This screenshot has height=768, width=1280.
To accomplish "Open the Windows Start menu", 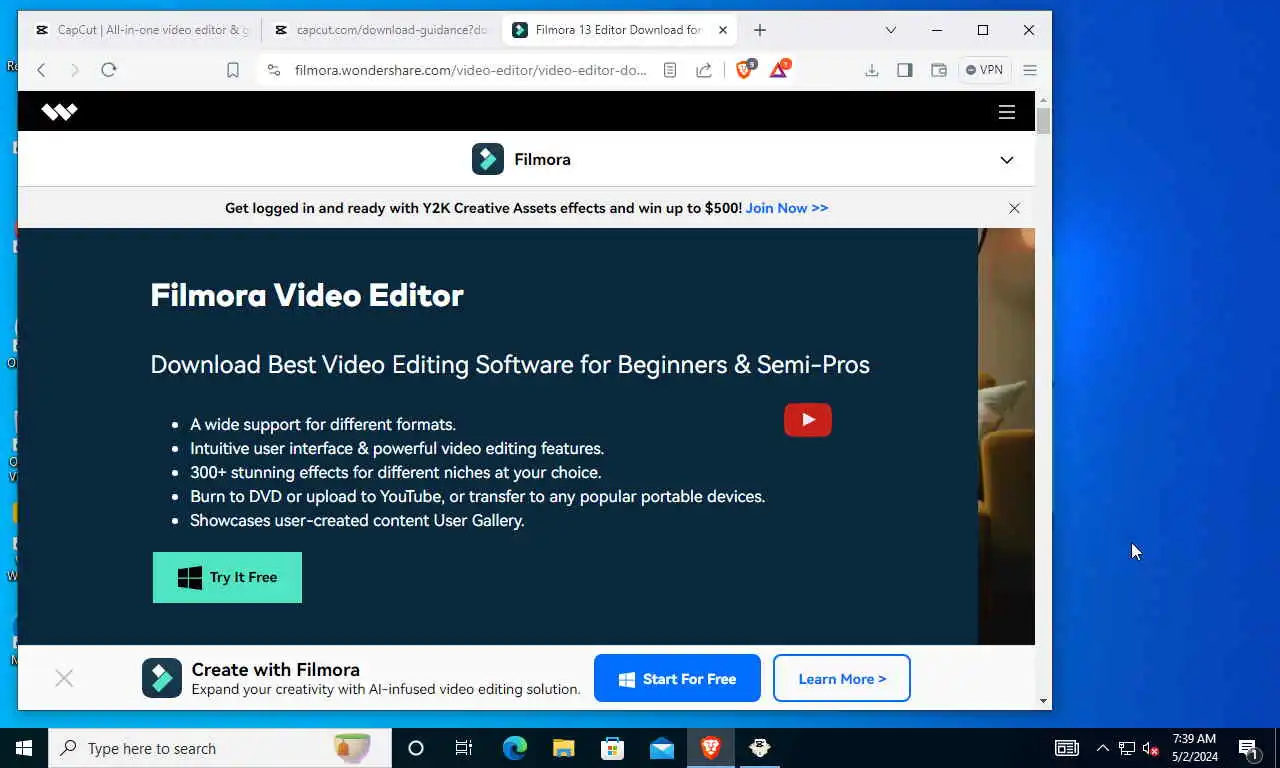I will coord(24,748).
